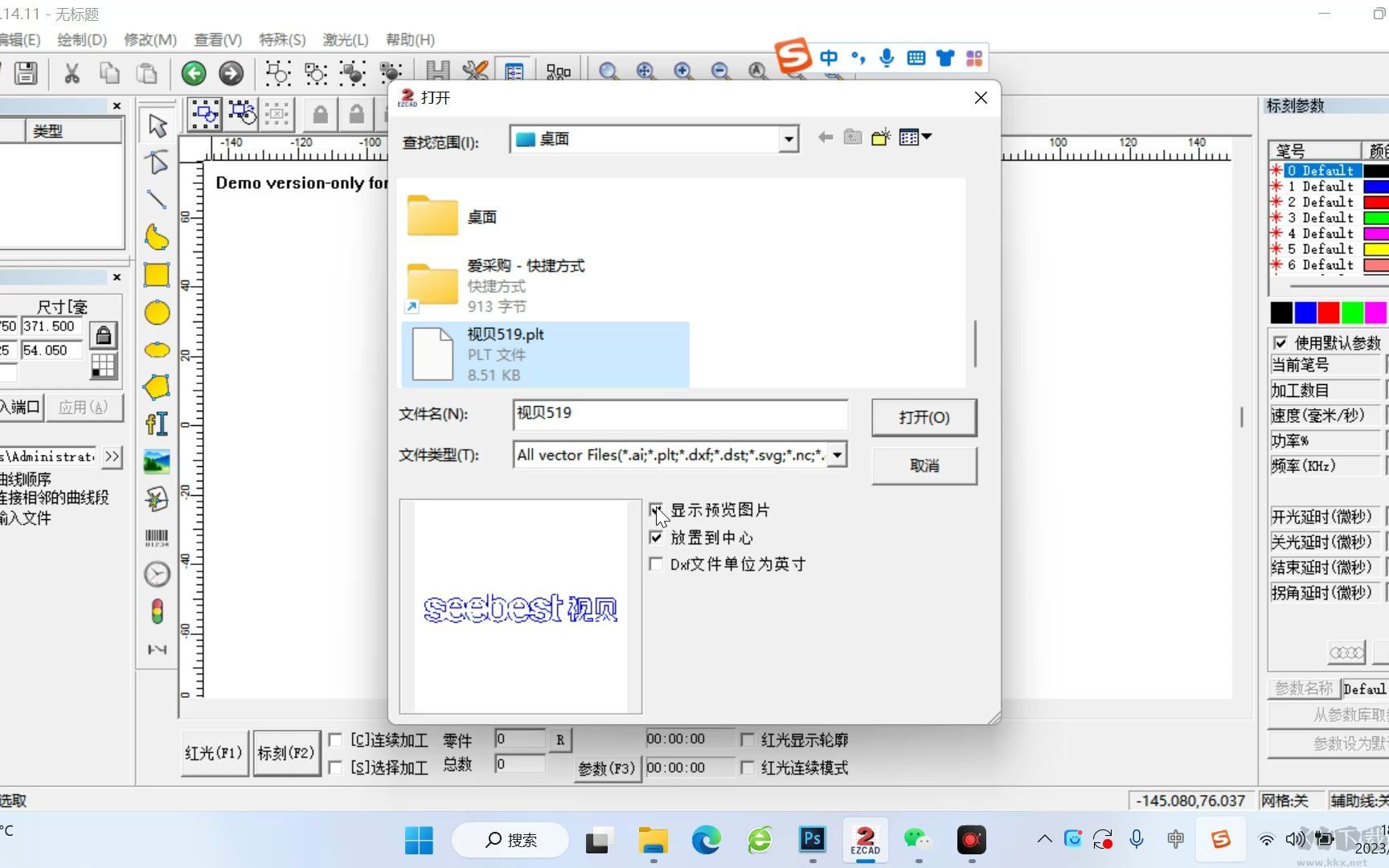The width and height of the screenshot is (1389, 868).
Task: Check the Dxf文件单位为英寸 checkbox
Action: (656, 564)
